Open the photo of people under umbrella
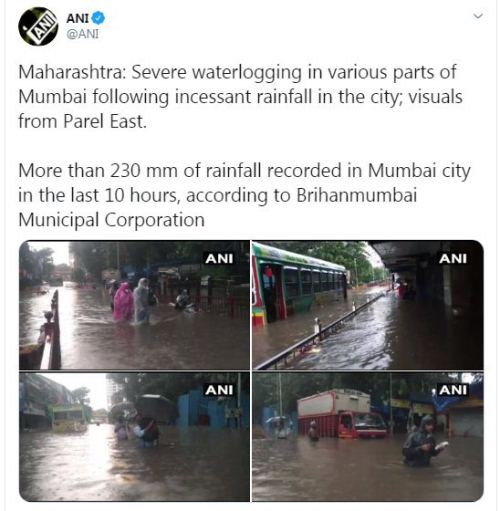This screenshot has height=511, width=500. pyautogui.click(x=134, y=437)
